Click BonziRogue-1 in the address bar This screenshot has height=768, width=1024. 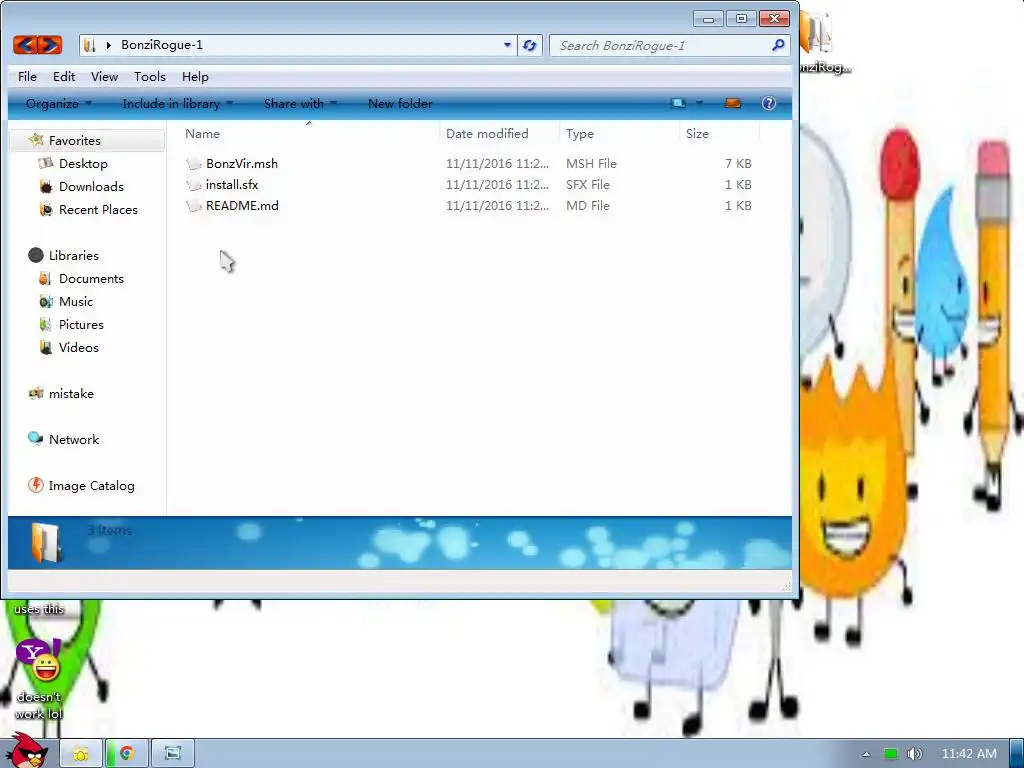(x=162, y=45)
